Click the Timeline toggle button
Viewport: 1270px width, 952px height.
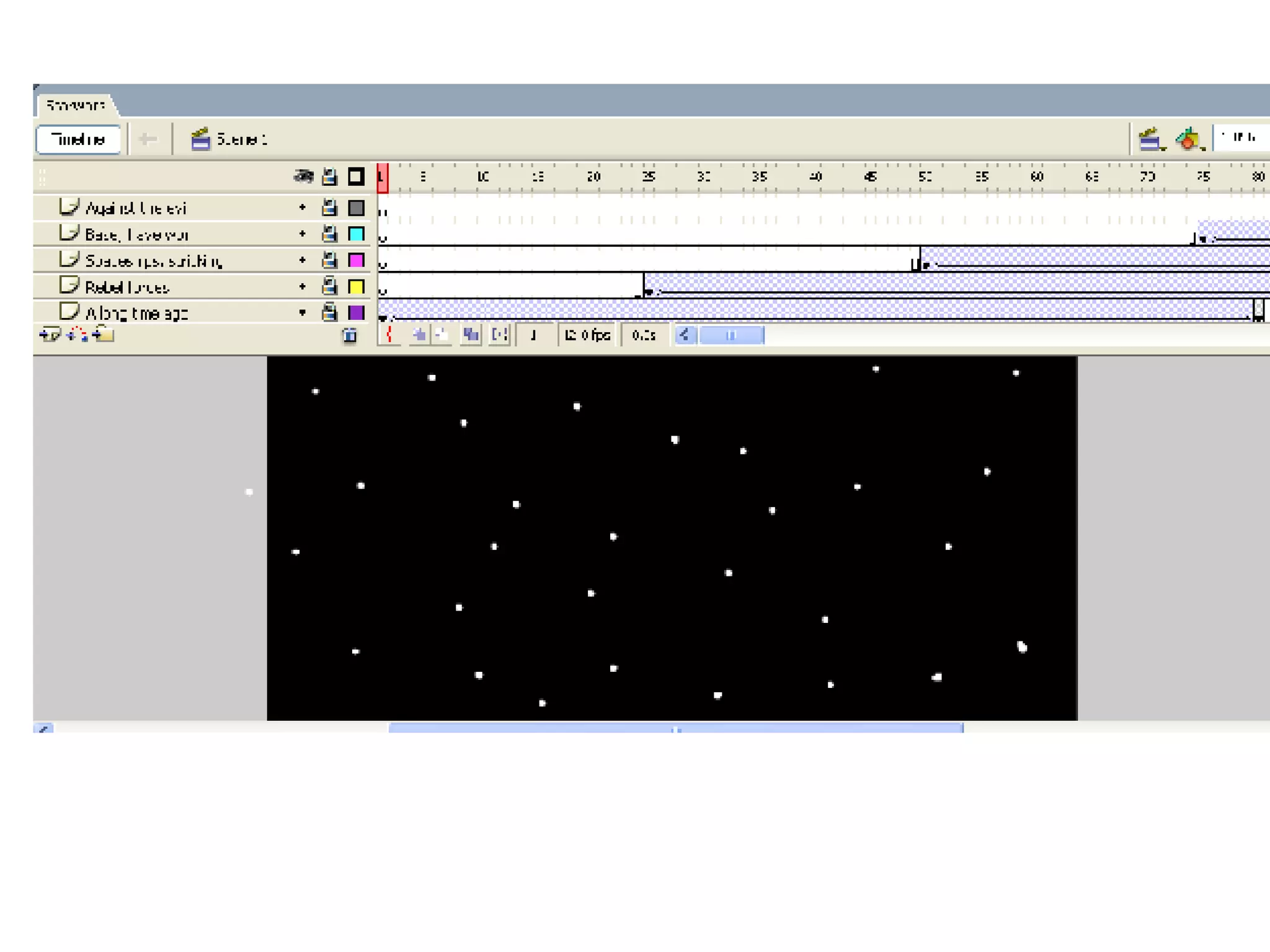(78, 139)
